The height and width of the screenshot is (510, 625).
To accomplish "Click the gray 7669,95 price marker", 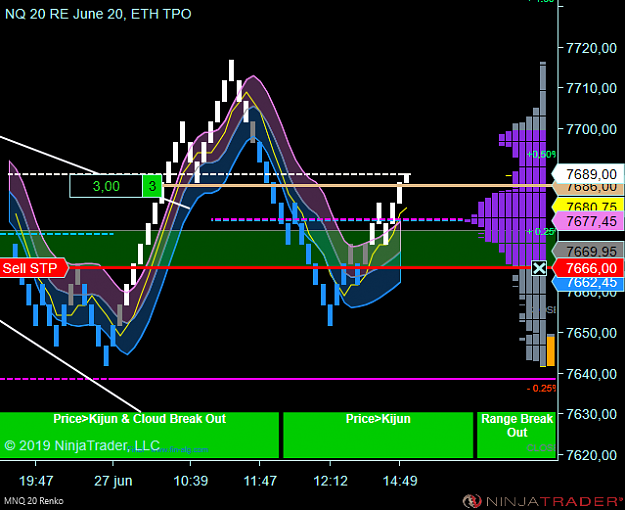I will (x=588, y=251).
